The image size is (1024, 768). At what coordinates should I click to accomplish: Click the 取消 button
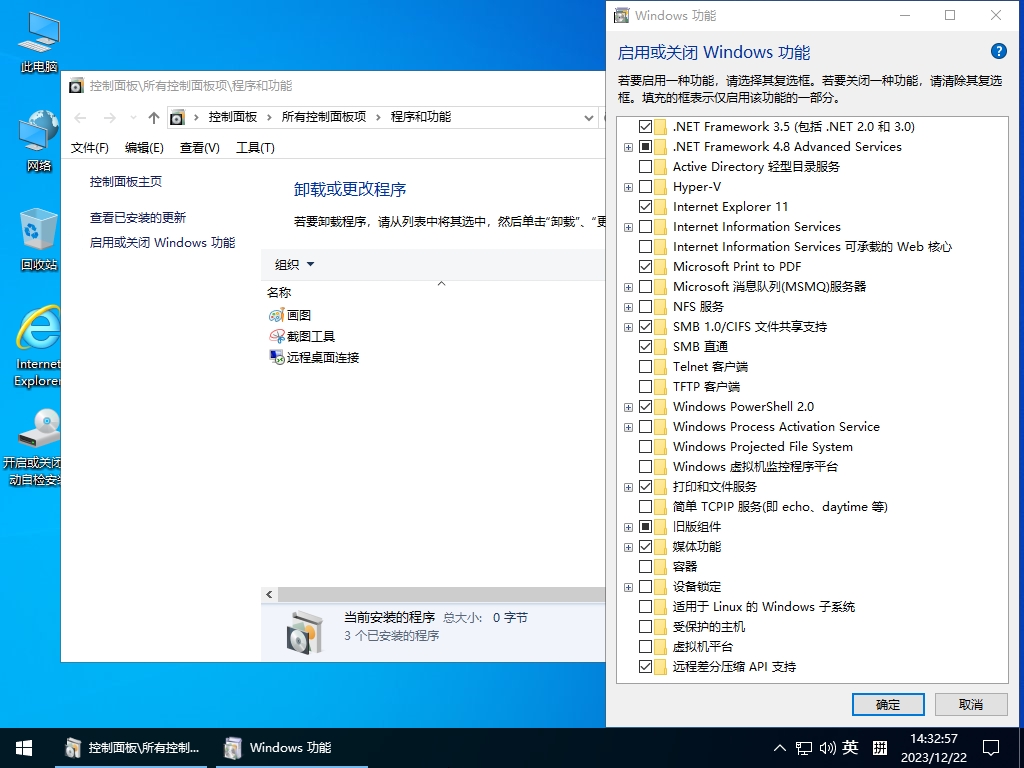pos(970,705)
